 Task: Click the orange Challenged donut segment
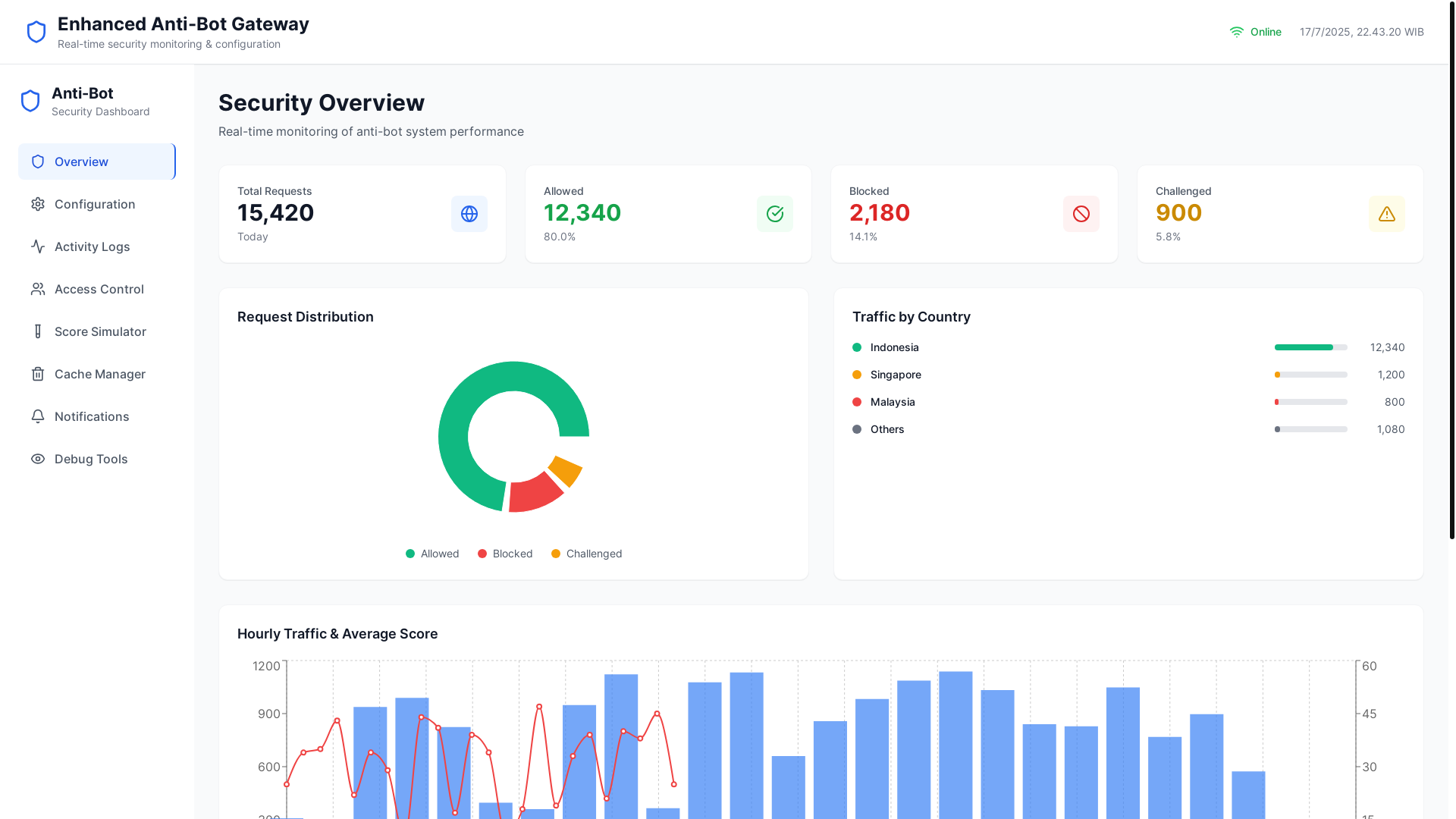point(566,470)
